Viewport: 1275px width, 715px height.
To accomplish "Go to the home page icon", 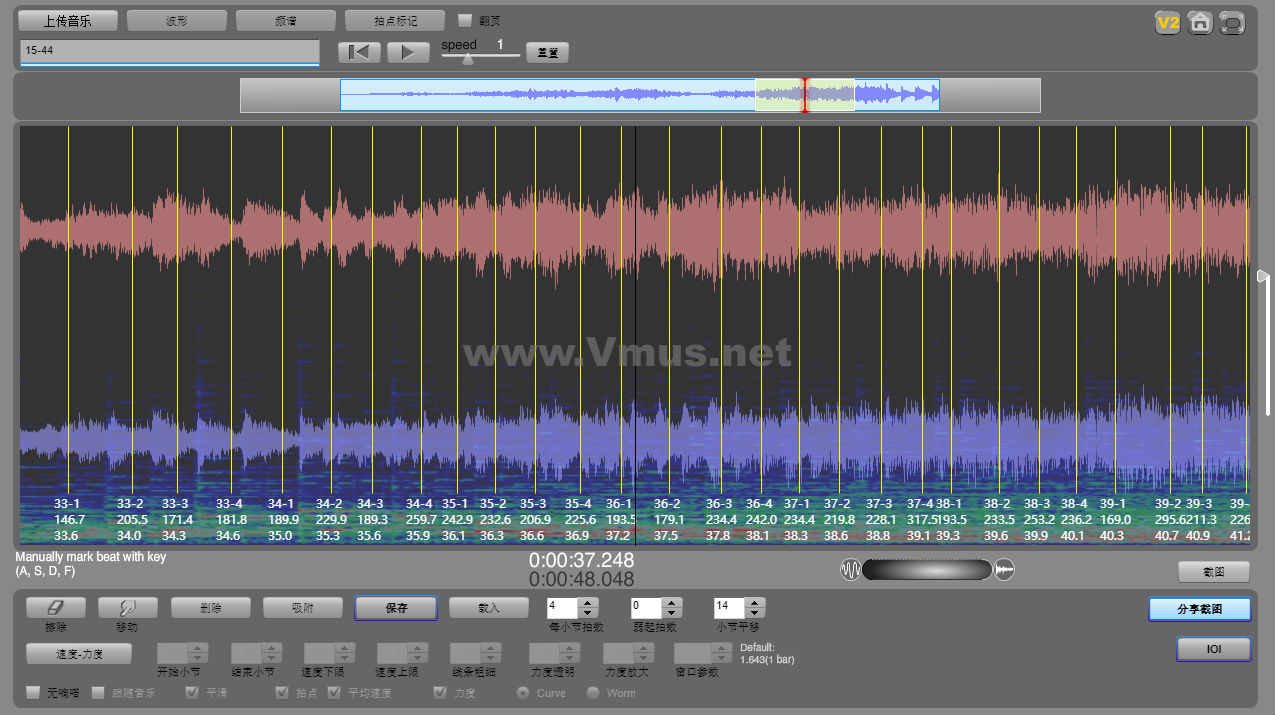I will pyautogui.click(x=1200, y=23).
